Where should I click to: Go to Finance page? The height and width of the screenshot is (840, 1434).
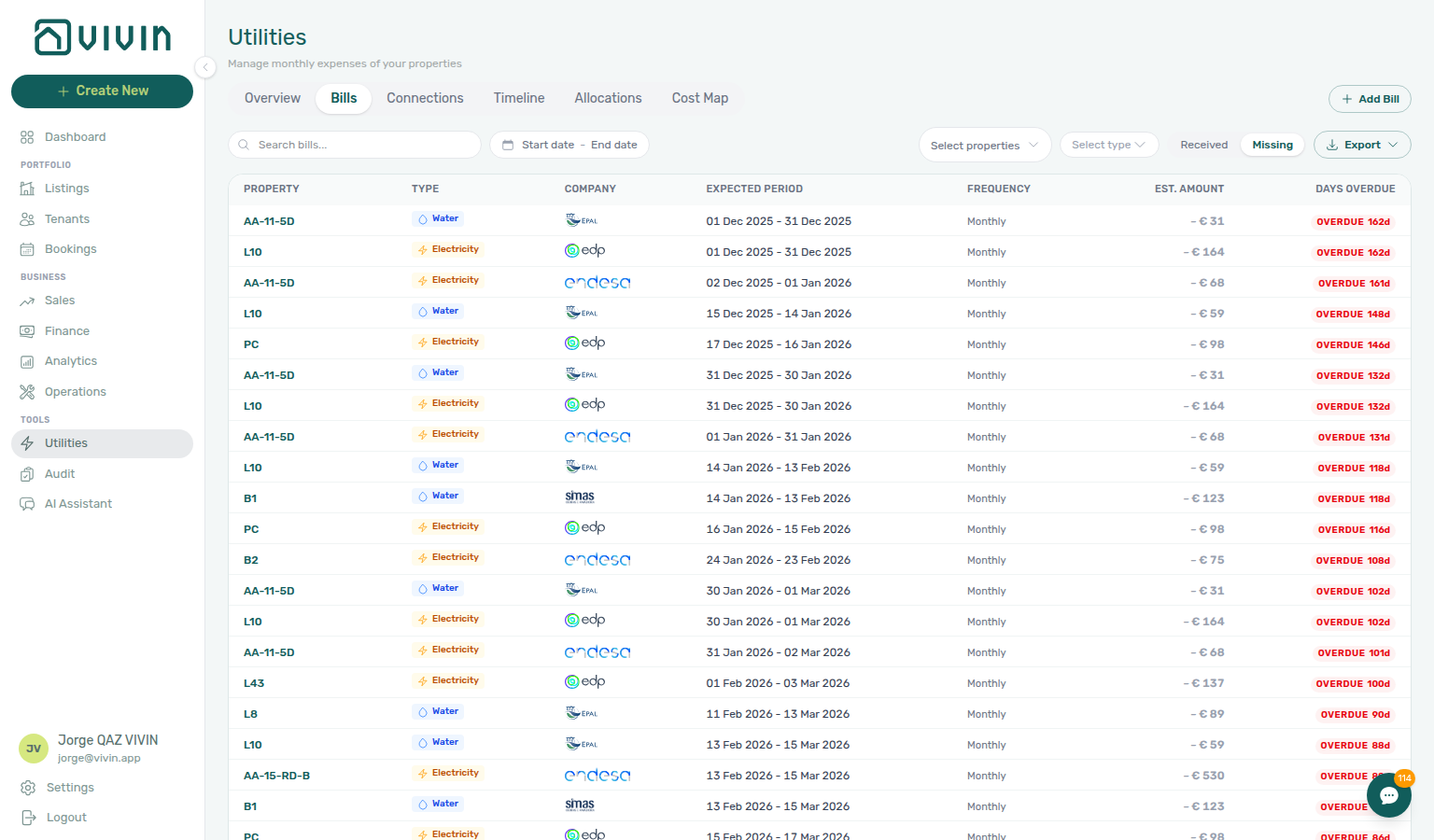pyautogui.click(x=66, y=331)
